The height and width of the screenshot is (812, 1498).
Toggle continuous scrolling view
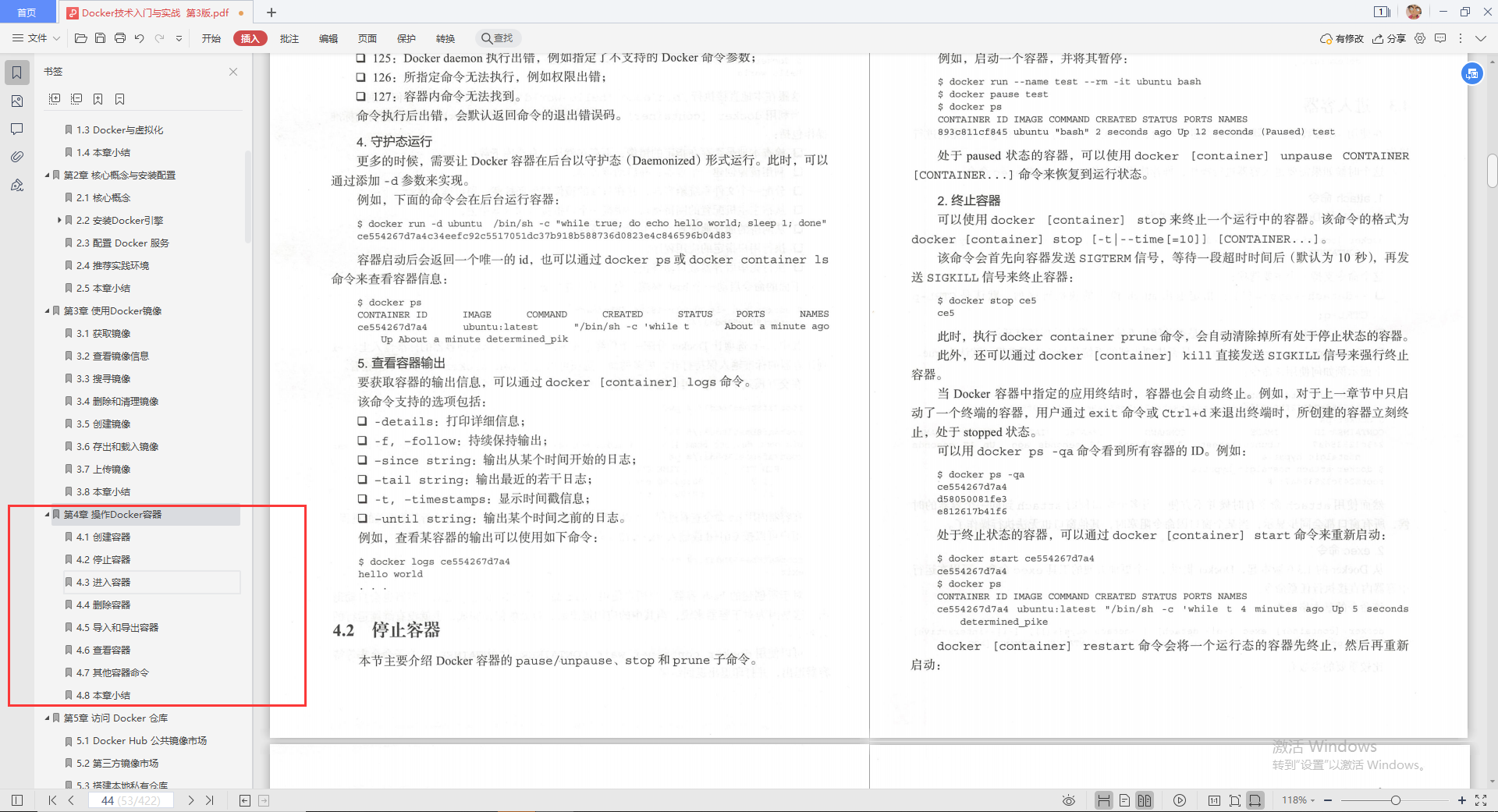pyautogui.click(x=1103, y=800)
